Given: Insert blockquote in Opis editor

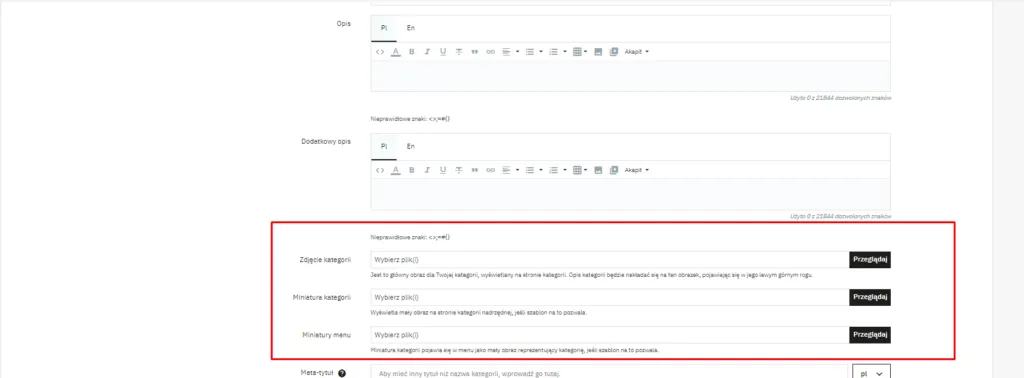Looking at the screenshot, I should [475, 52].
